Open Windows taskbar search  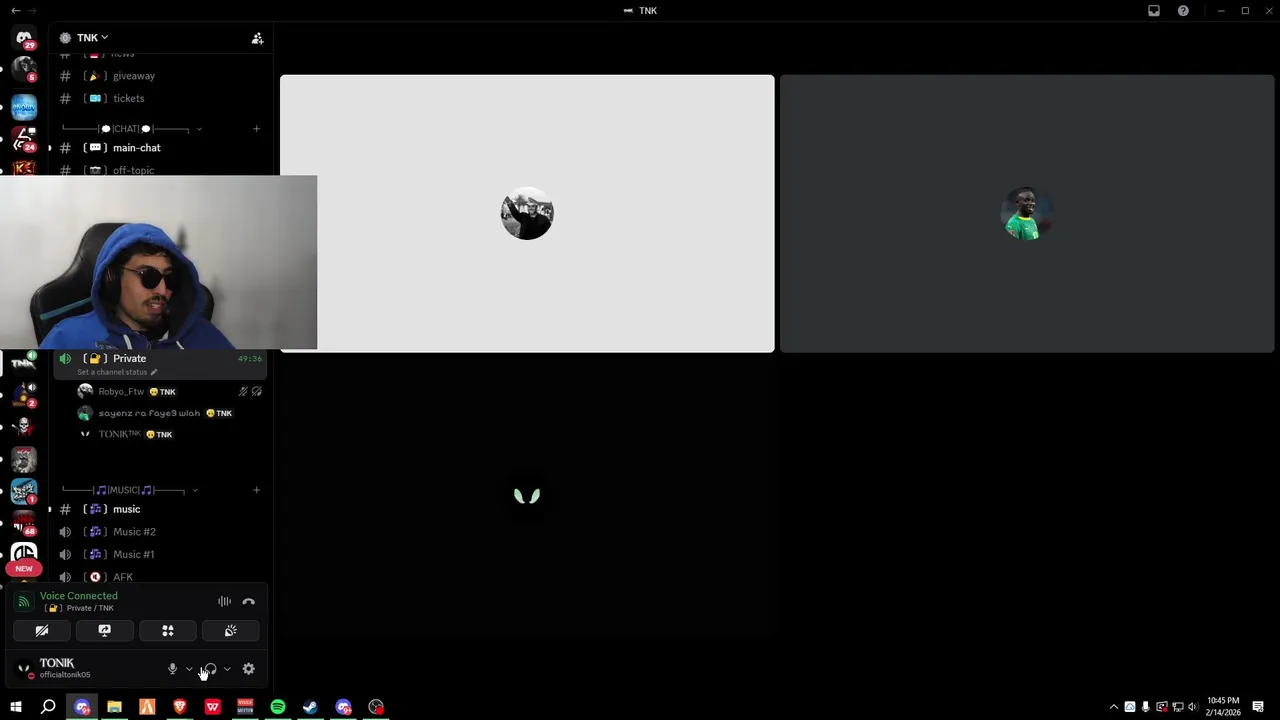click(x=48, y=707)
